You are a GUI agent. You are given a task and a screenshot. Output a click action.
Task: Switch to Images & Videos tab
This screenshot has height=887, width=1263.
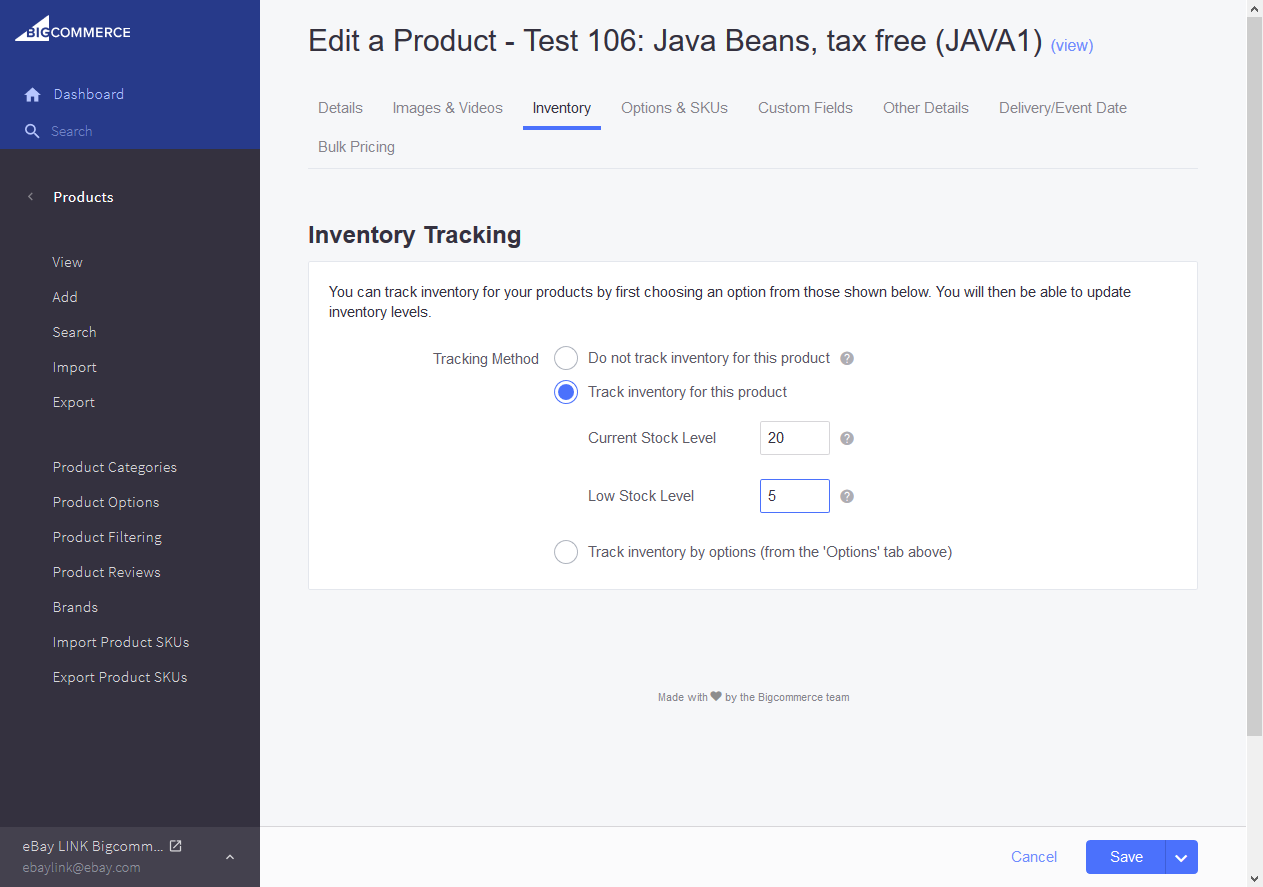(x=448, y=108)
